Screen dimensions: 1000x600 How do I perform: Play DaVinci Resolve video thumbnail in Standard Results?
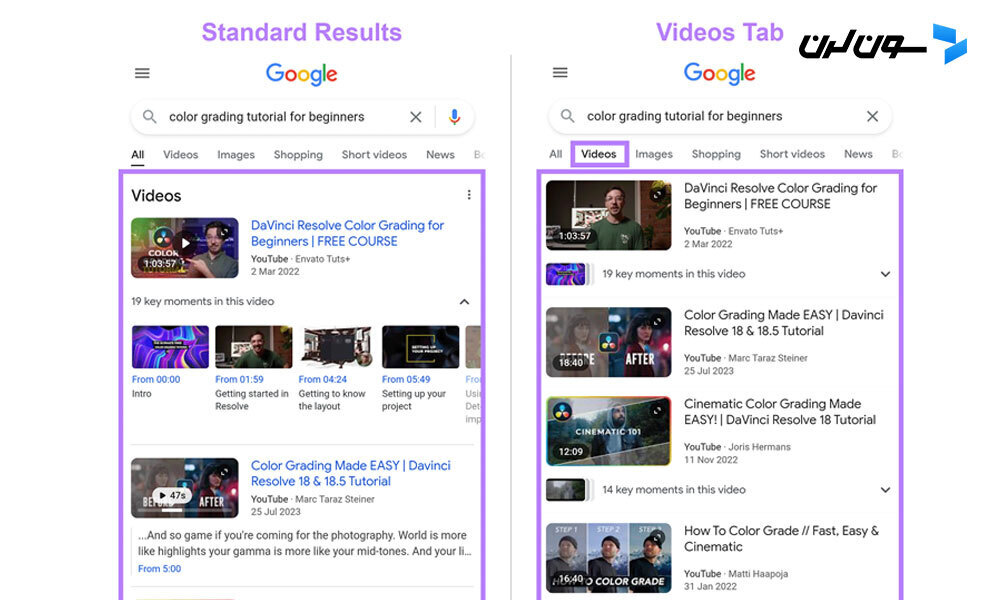[x=184, y=247]
